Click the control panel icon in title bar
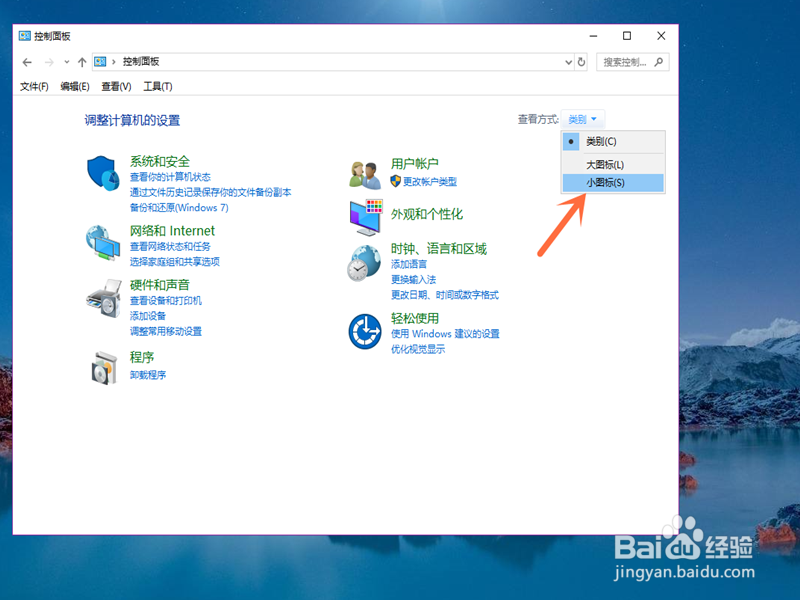Viewport: 800px width, 600px height. [24, 36]
